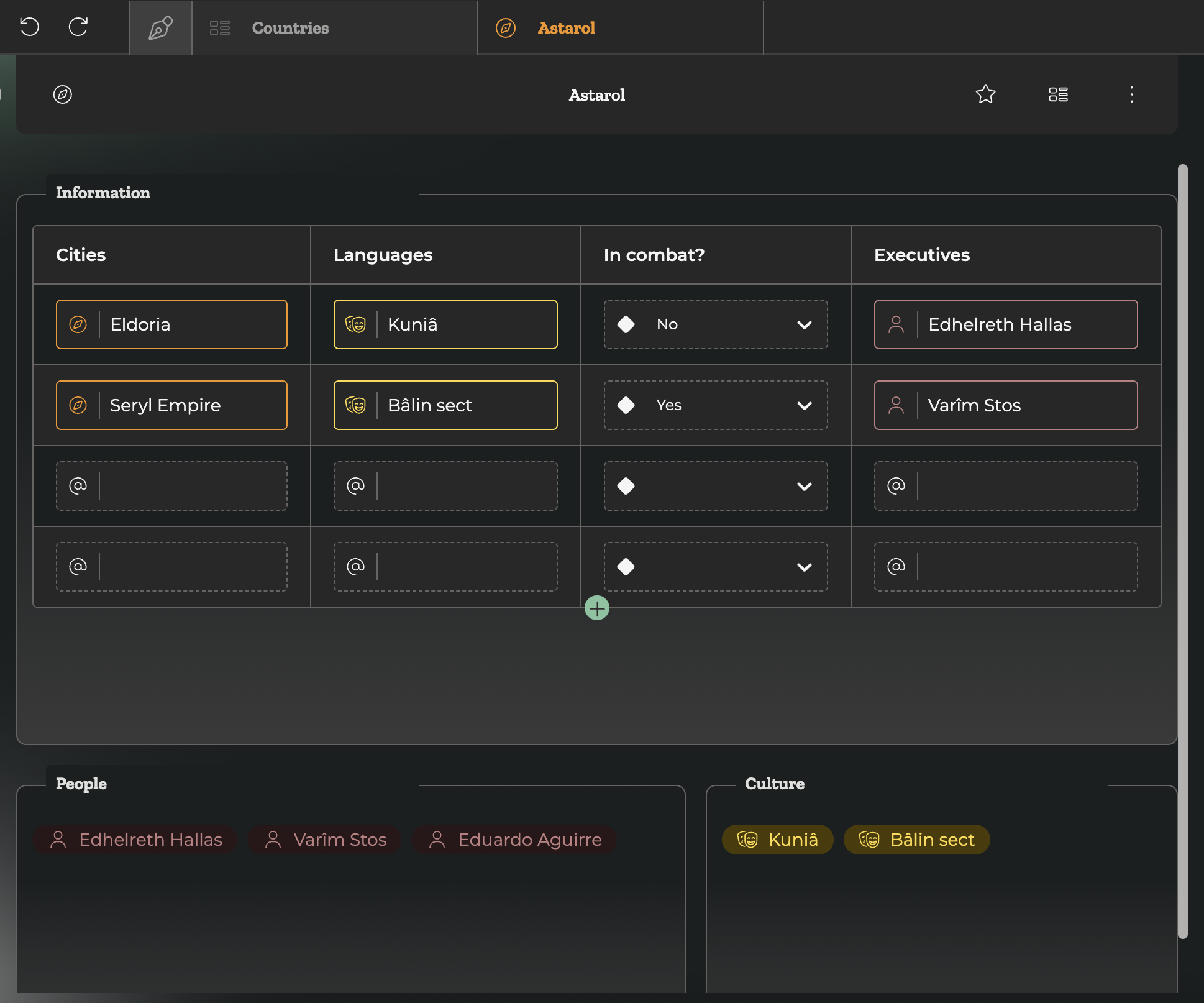Click the Eldoria city cell

click(171, 324)
